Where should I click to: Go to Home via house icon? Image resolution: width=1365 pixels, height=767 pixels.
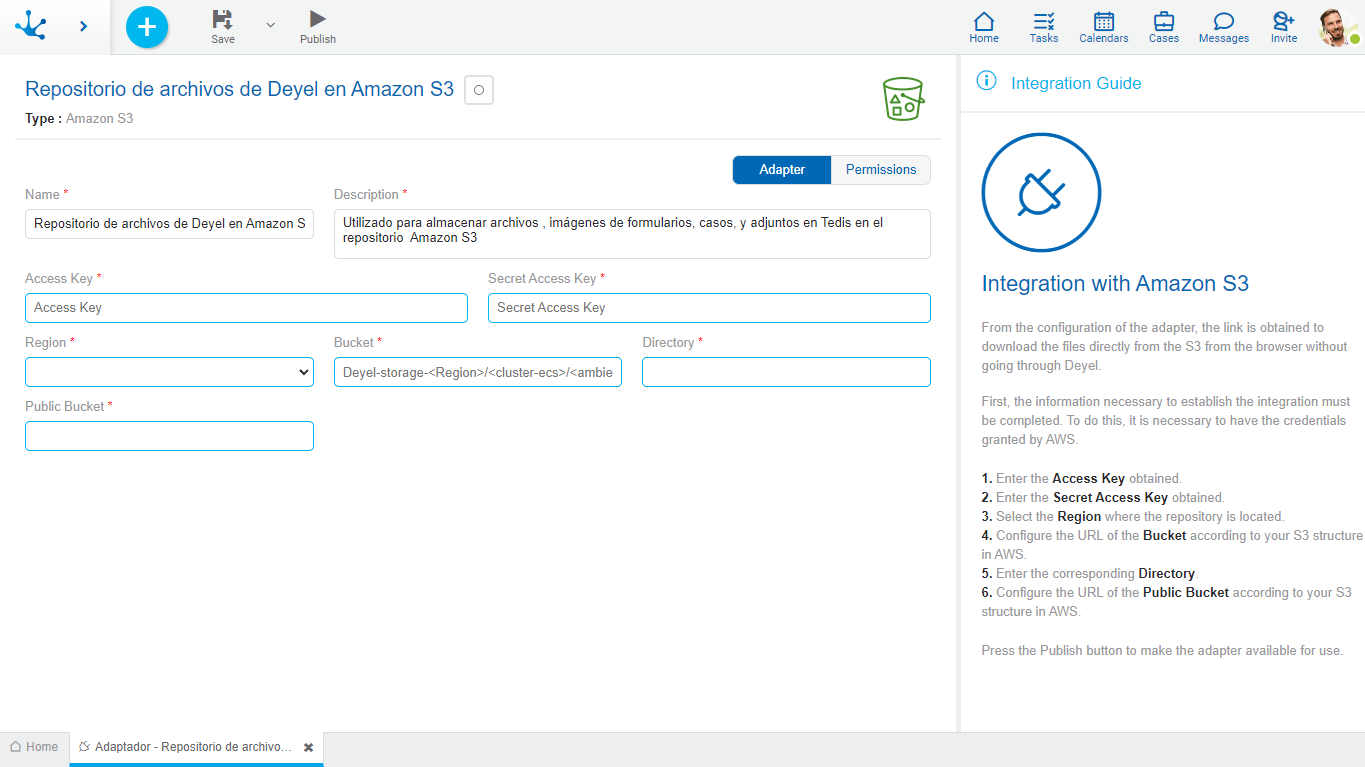[x=984, y=22]
